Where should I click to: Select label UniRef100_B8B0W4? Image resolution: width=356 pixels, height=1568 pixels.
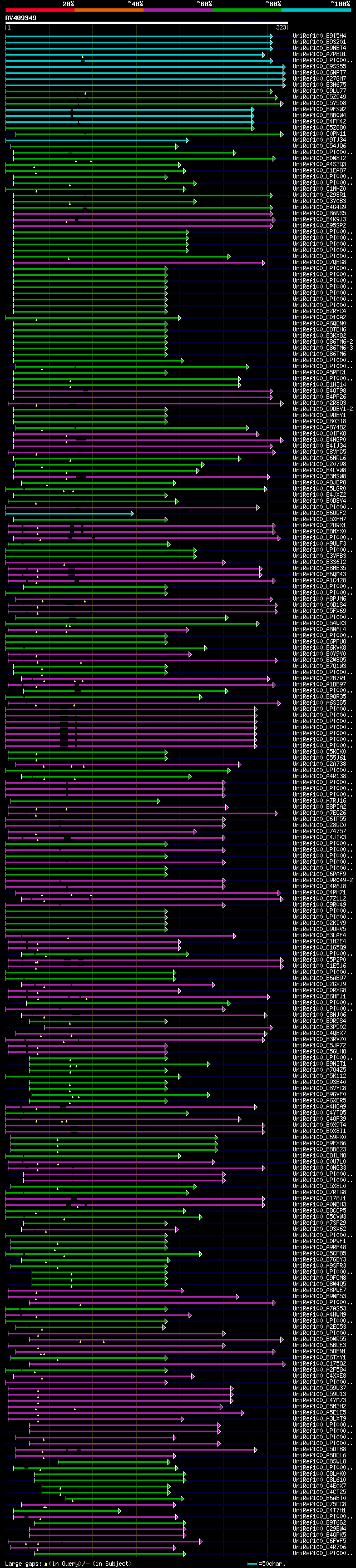click(x=319, y=115)
